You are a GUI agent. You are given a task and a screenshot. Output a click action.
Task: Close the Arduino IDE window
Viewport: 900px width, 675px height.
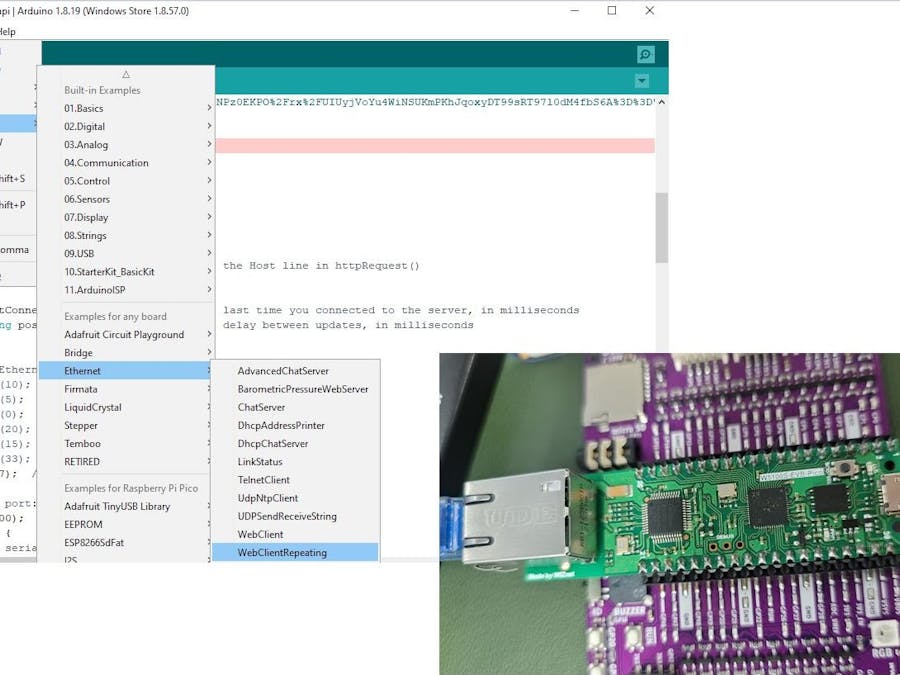pyautogui.click(x=649, y=10)
